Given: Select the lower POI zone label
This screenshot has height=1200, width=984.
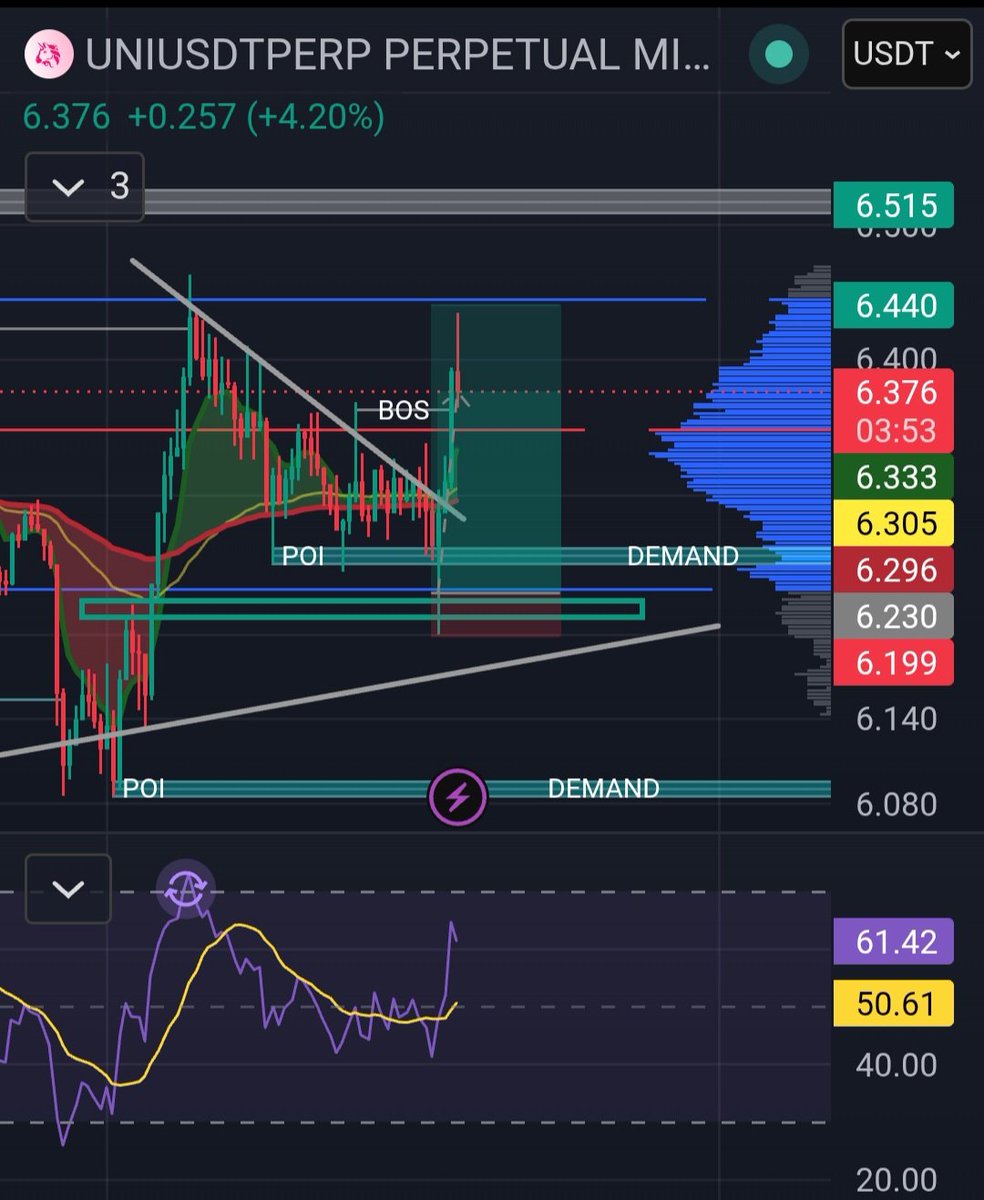Looking at the screenshot, I should 143,789.
